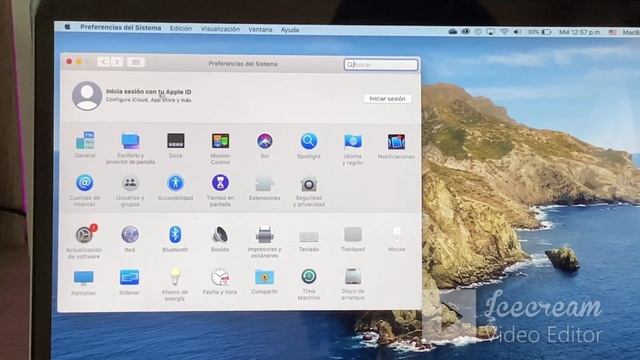This screenshot has height=360, width=640.
Task: Open the Time Machine preferences icon
Action: (309, 277)
